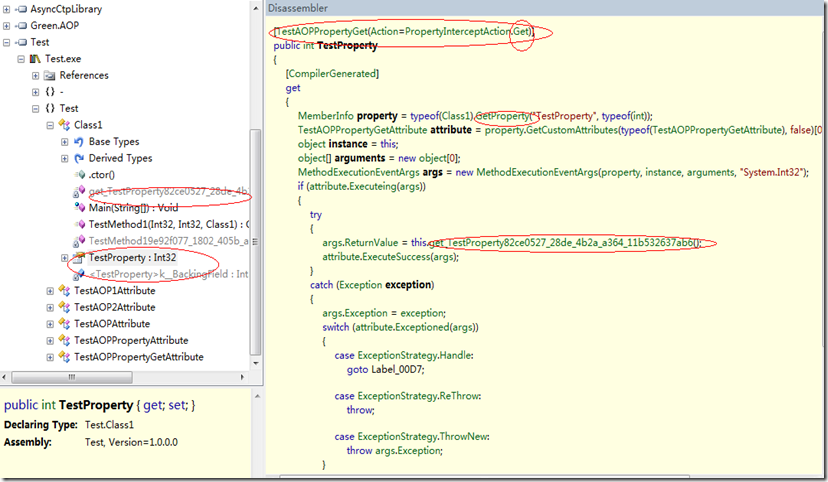The width and height of the screenshot is (828, 482).
Task: Expand the AsyncCtpLibrary assembly node
Action: [6, 9]
